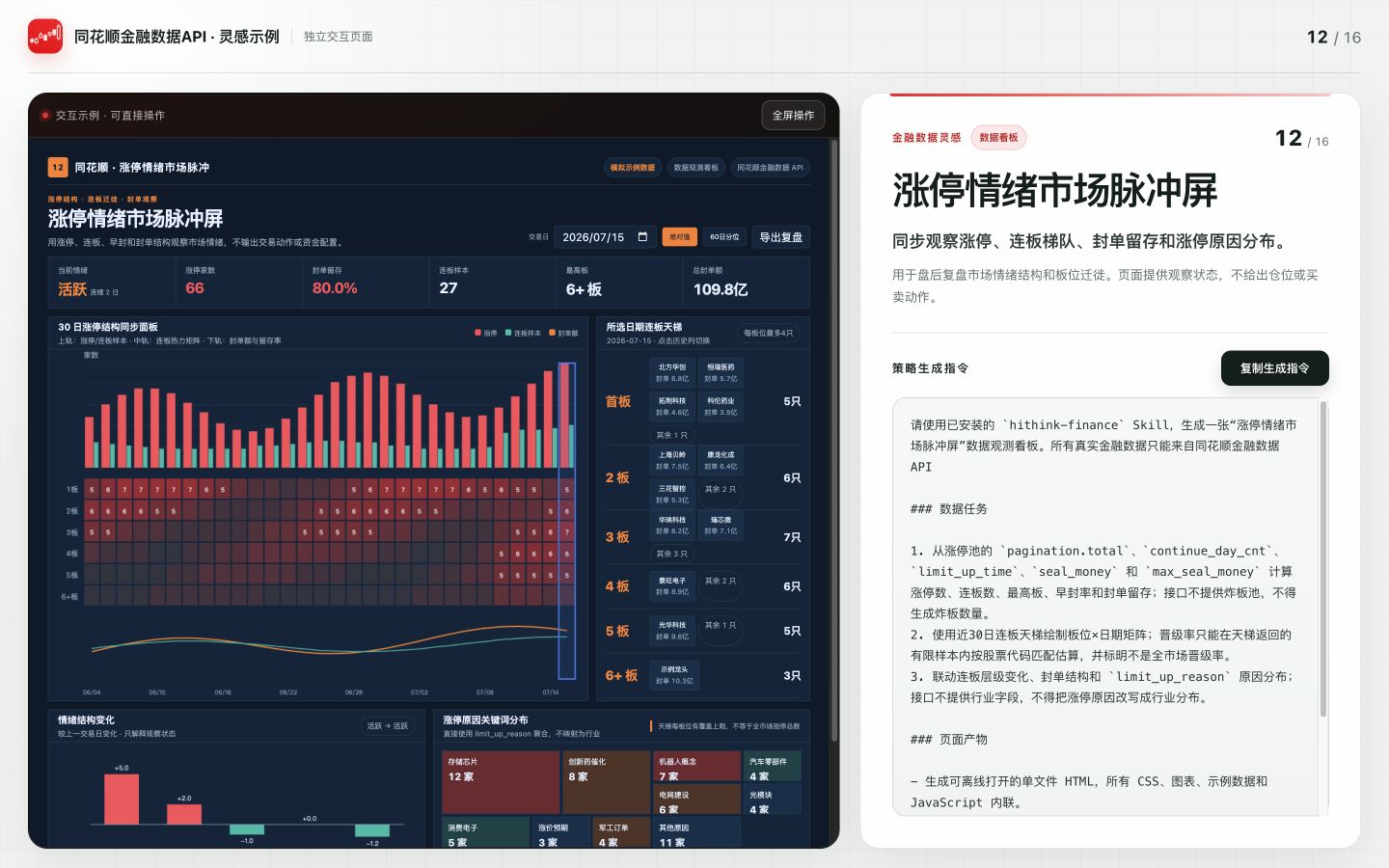Click the prompt text box scrollbar
Screen dimensions: 1389x868
pos(1322,559)
